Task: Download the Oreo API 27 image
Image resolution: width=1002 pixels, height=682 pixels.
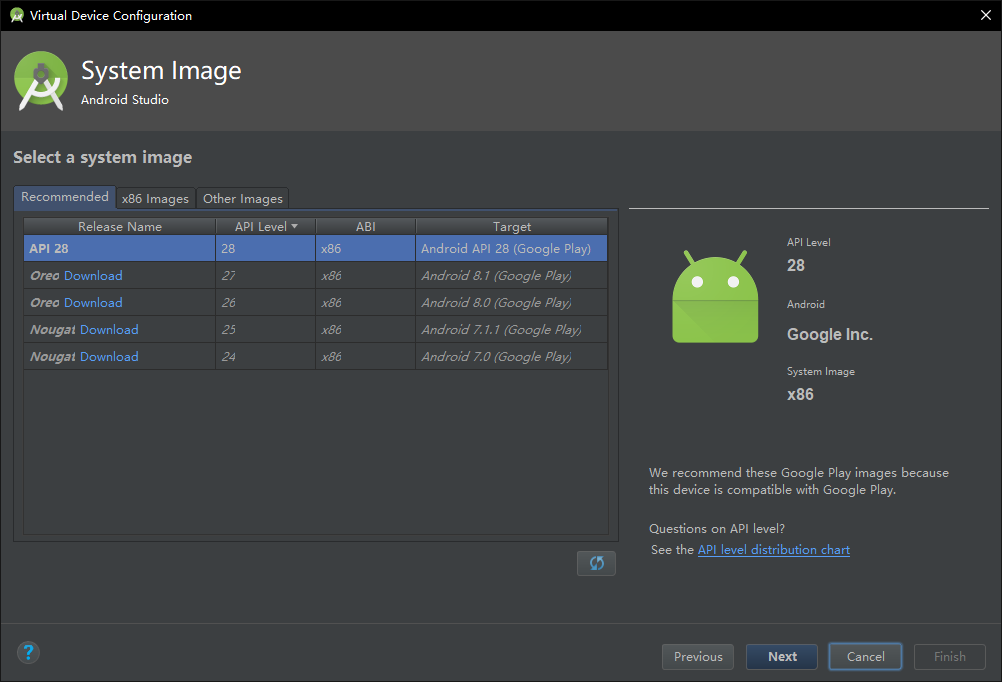Action: pos(93,275)
